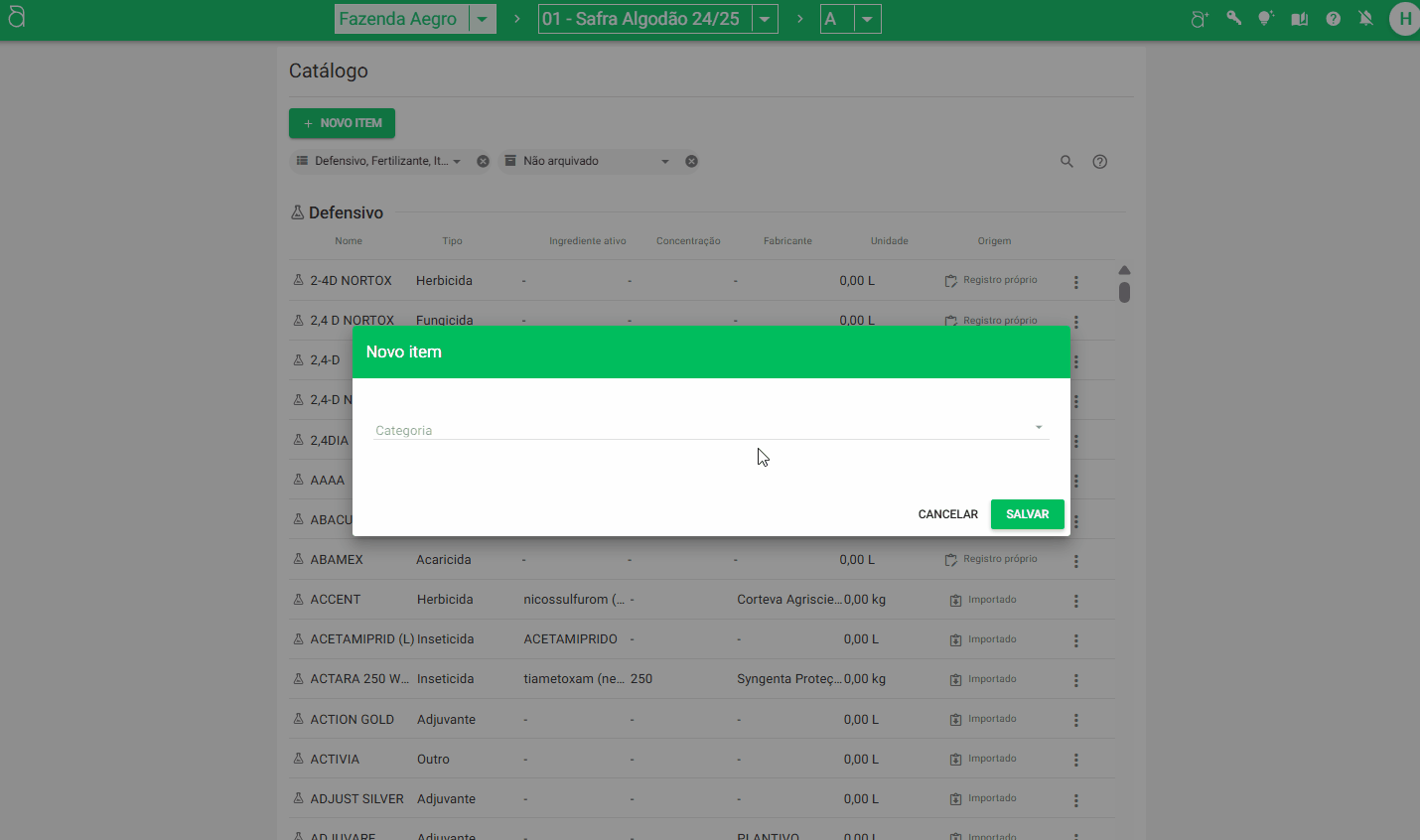Toggle the muted notifications bell
Image resolution: width=1420 pixels, height=840 pixels.
1366,18
